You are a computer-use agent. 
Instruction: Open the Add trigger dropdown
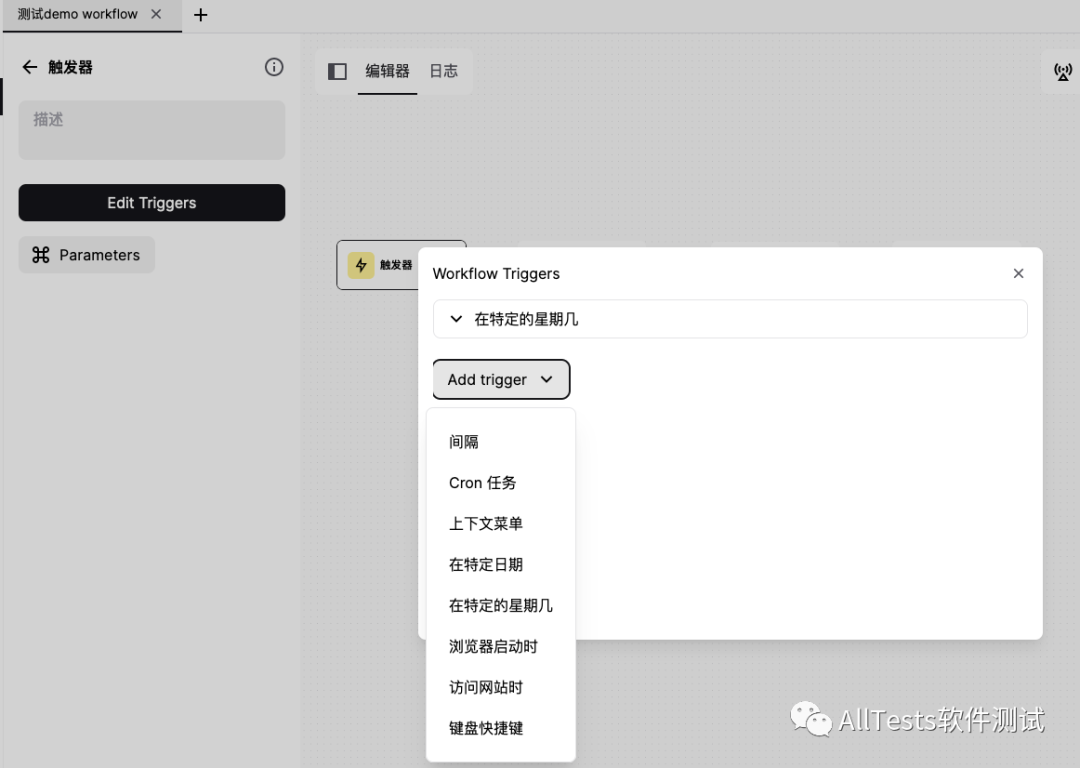pyautogui.click(x=501, y=380)
